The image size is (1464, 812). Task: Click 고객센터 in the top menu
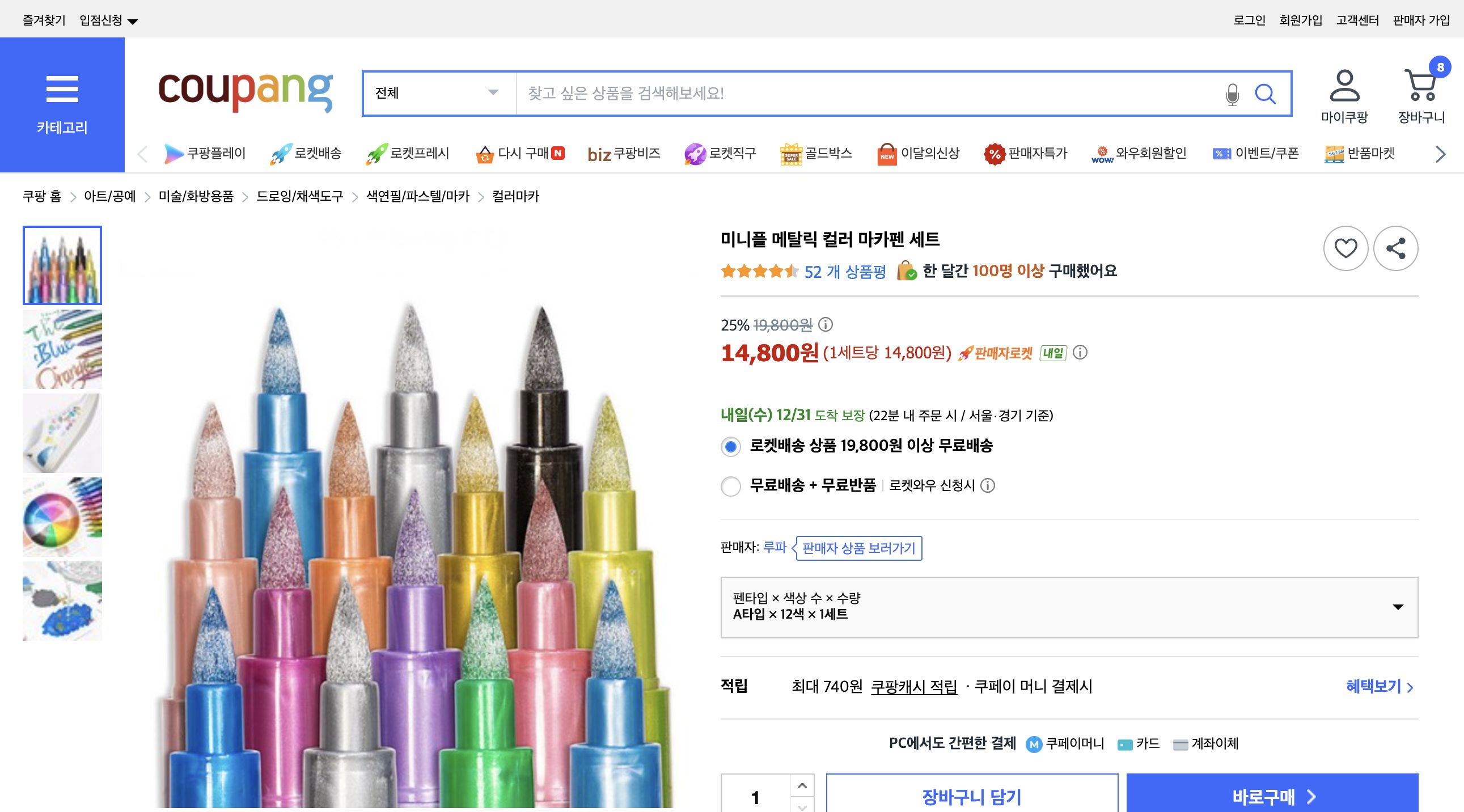[1359, 19]
